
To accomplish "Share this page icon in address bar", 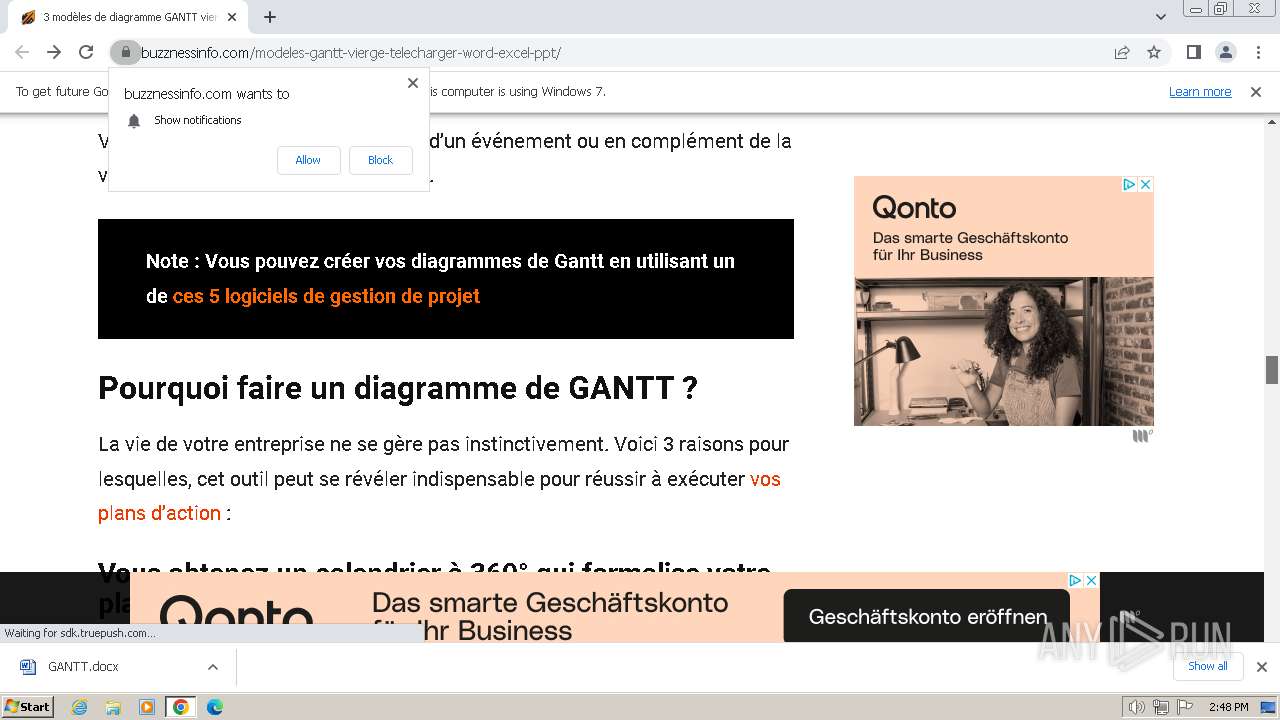I will tap(1122, 52).
